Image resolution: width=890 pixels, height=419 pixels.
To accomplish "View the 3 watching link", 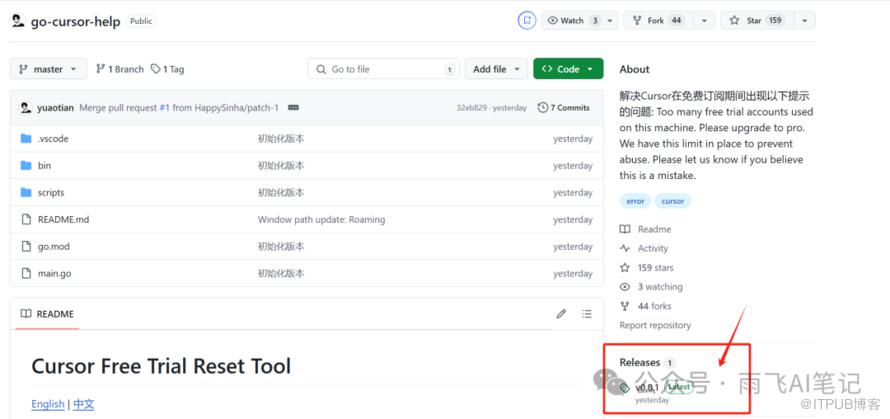I will [660, 287].
